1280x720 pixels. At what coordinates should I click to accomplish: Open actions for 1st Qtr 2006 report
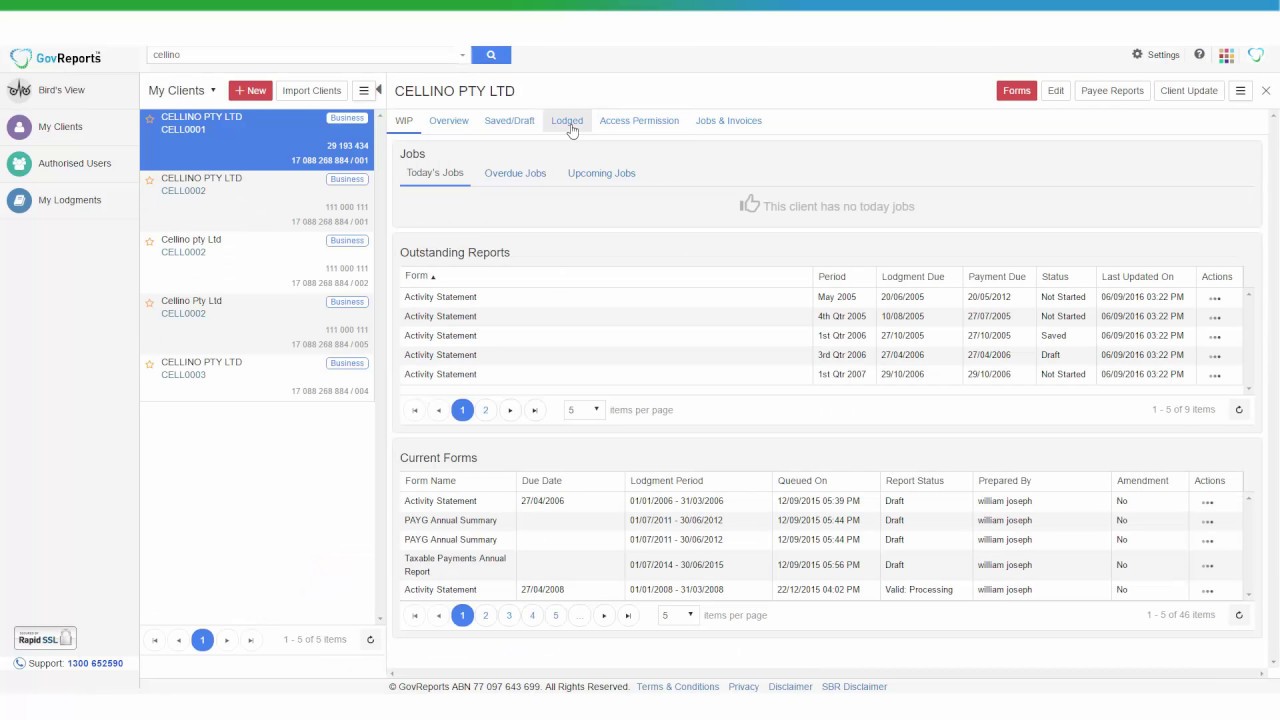(1215, 336)
